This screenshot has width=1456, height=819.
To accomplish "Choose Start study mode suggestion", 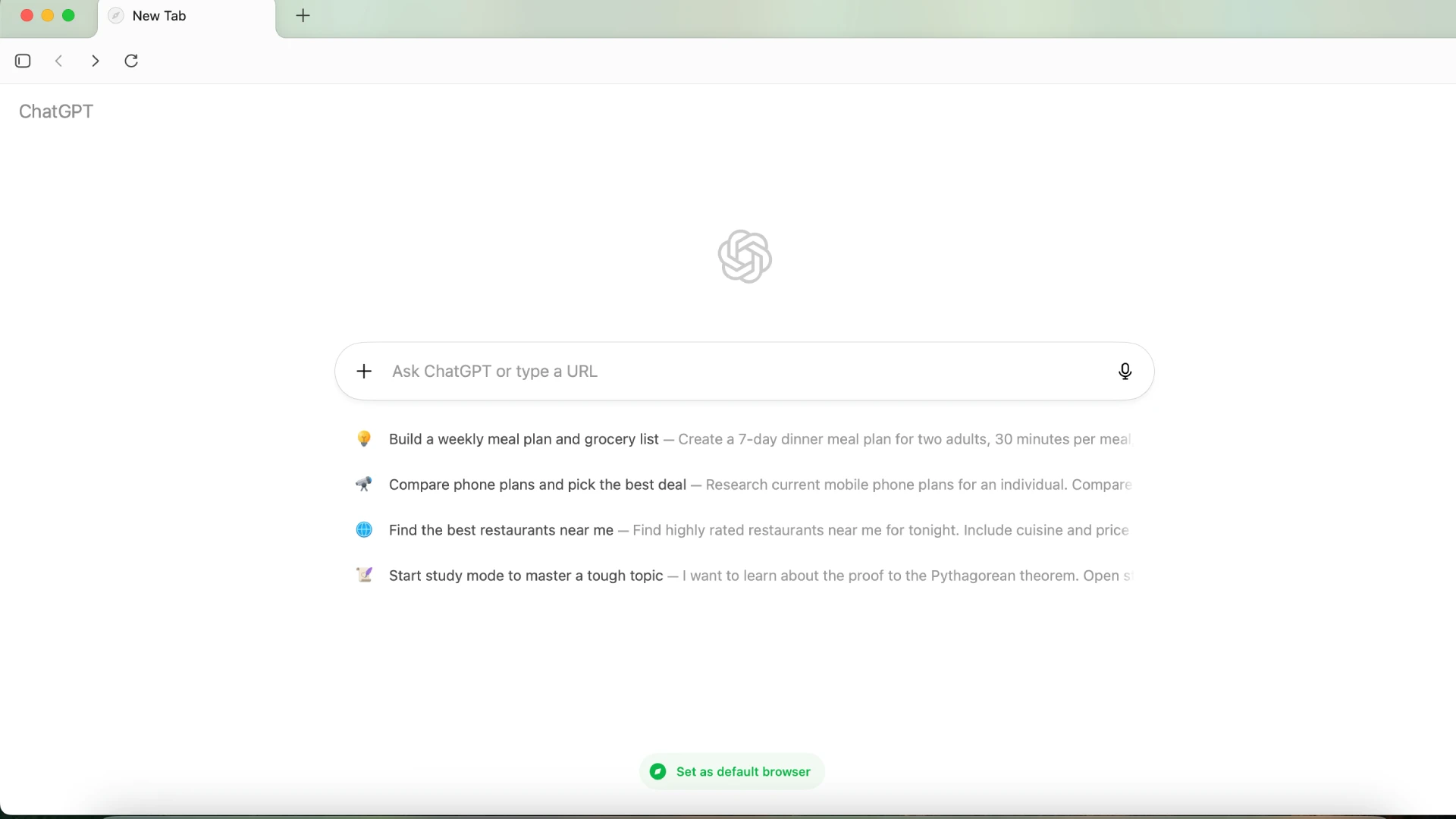I will coord(743,576).
